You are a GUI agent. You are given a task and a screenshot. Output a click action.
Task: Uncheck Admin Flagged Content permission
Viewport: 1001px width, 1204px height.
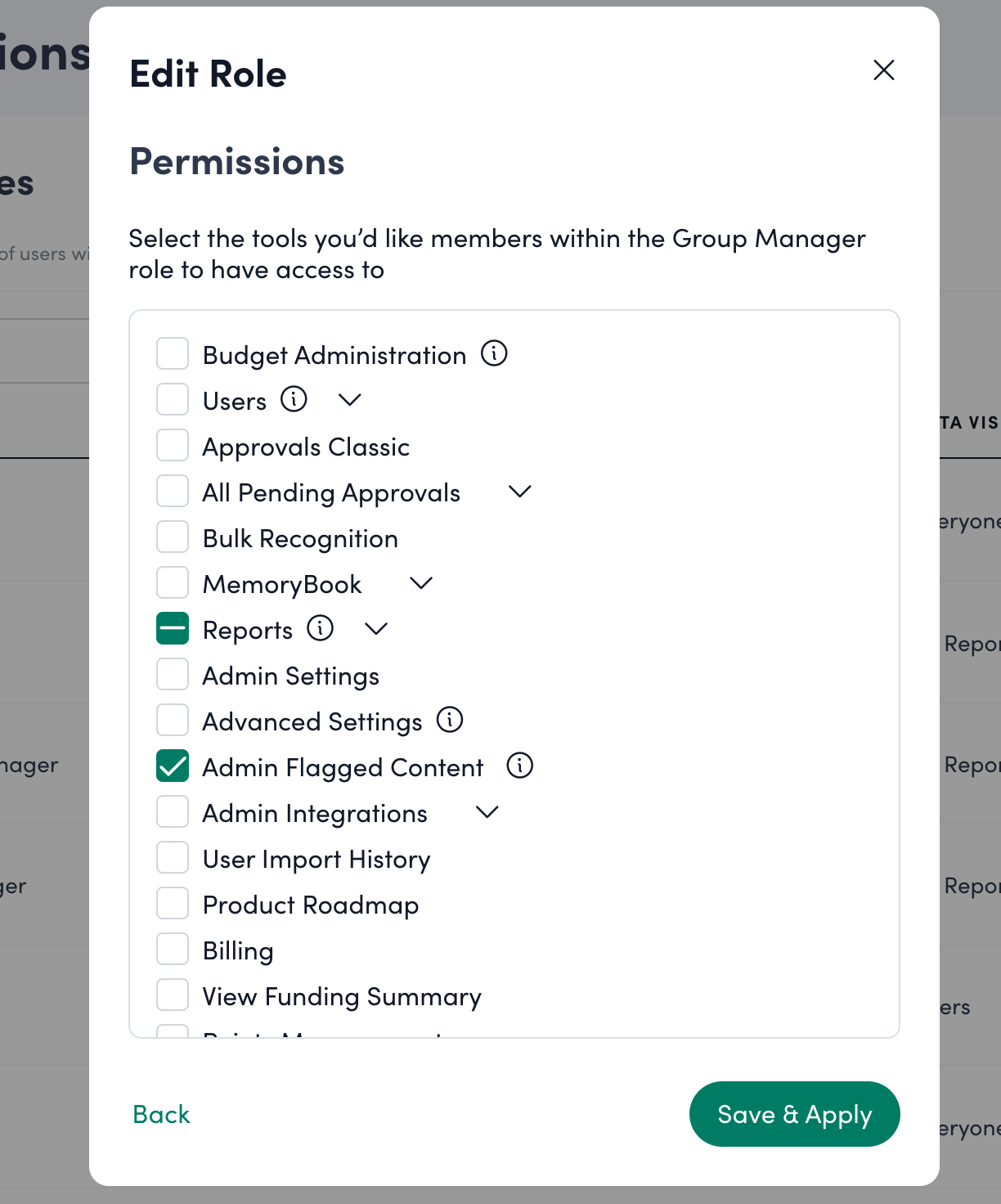173,766
